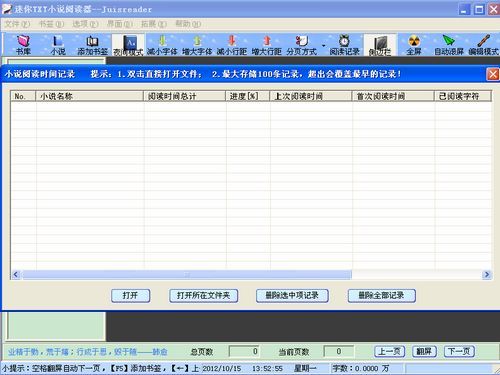Screen dimensions: 500x375
Task: Click 增大字体 to increase font size
Action: point(197,45)
